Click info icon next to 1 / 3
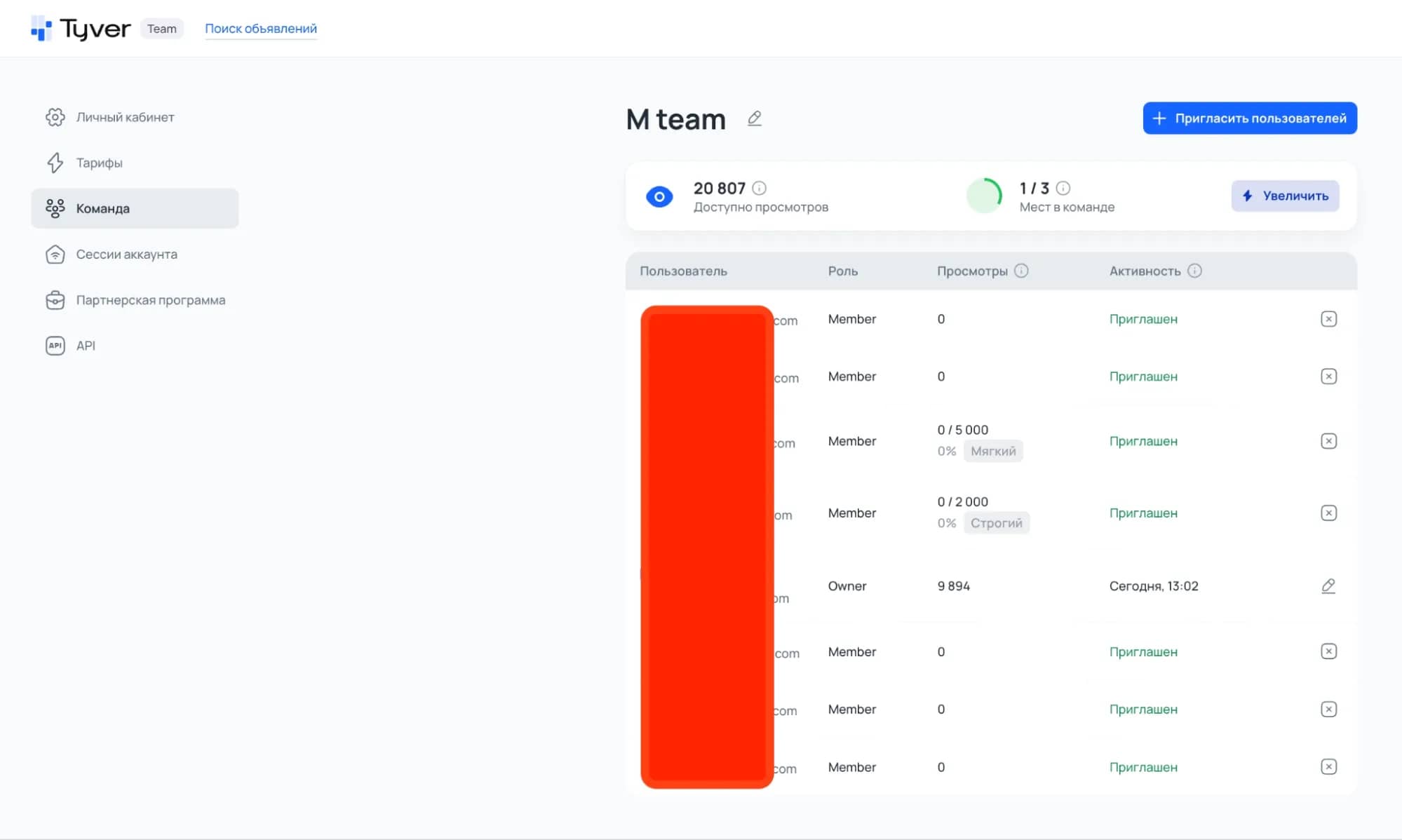This screenshot has height=840, width=1402. 1063,188
